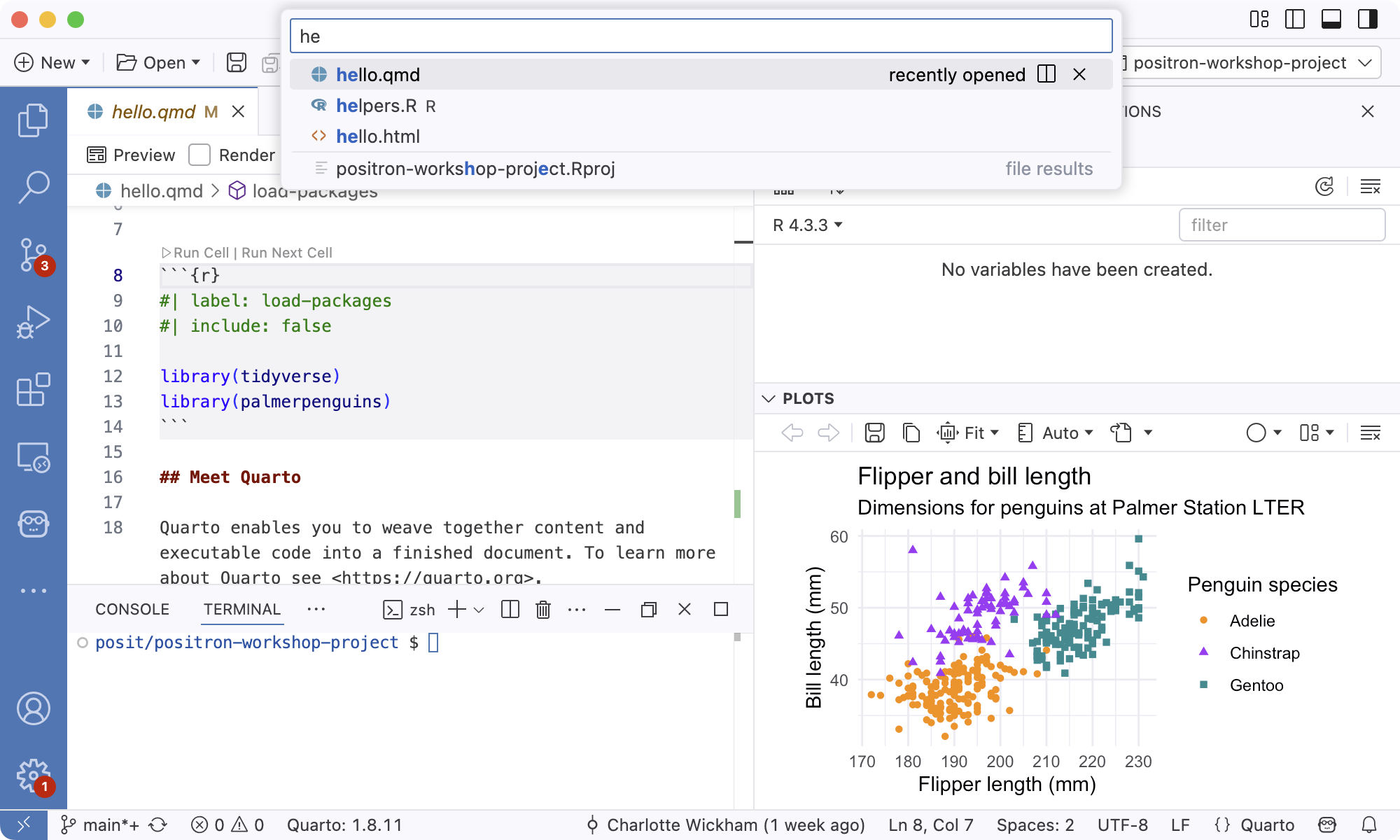Open the Open file dropdown
The width and height of the screenshot is (1400, 840).
coord(158,62)
